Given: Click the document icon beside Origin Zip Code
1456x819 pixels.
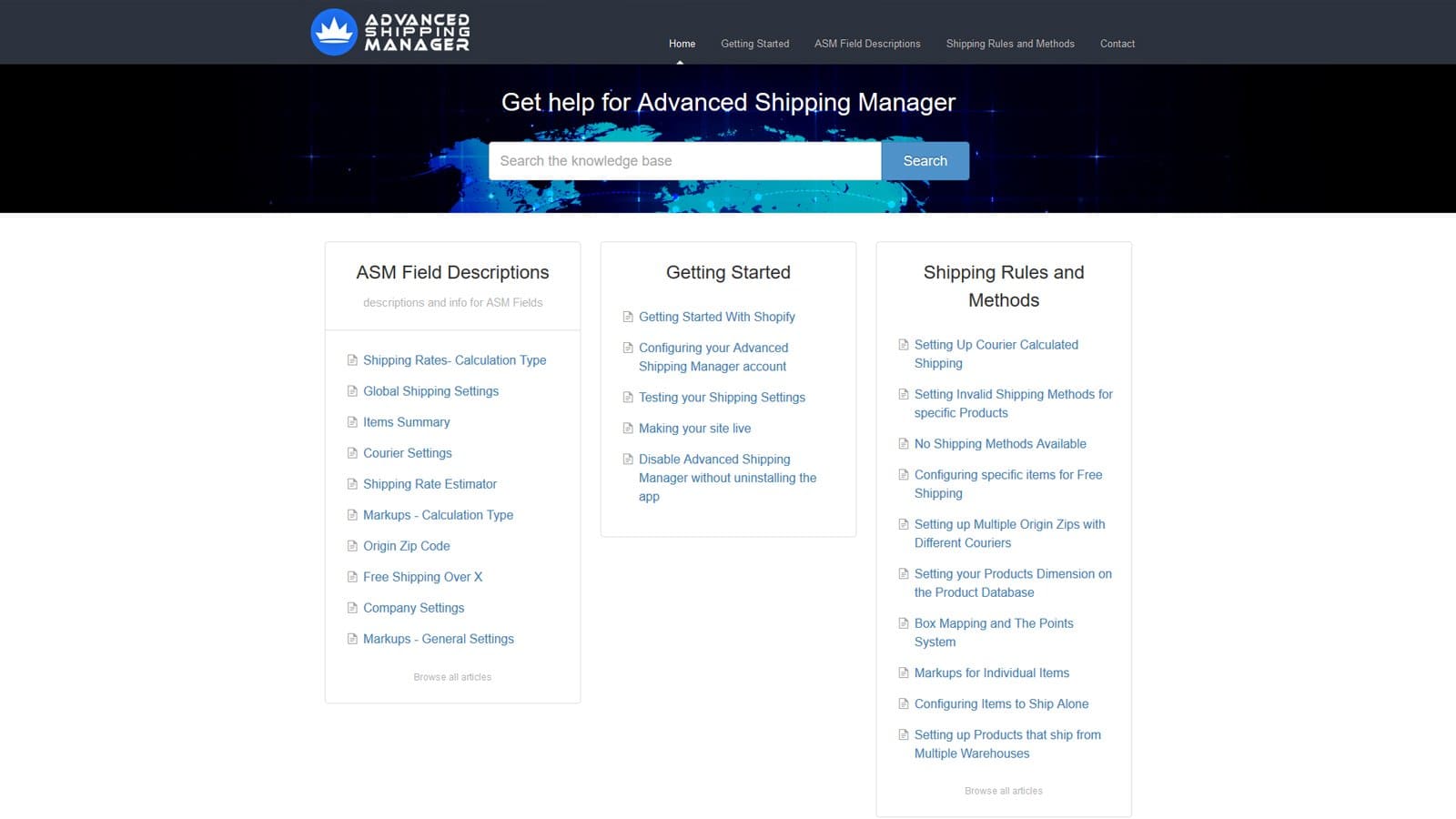Looking at the screenshot, I should [352, 546].
